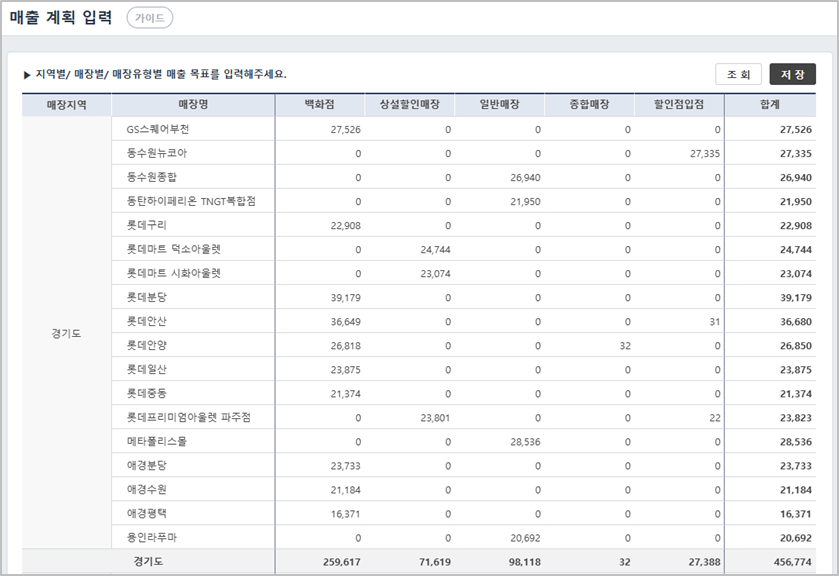Select subtotal 98,118 under 일반매장
The height and width of the screenshot is (576, 839).
(x=524, y=562)
